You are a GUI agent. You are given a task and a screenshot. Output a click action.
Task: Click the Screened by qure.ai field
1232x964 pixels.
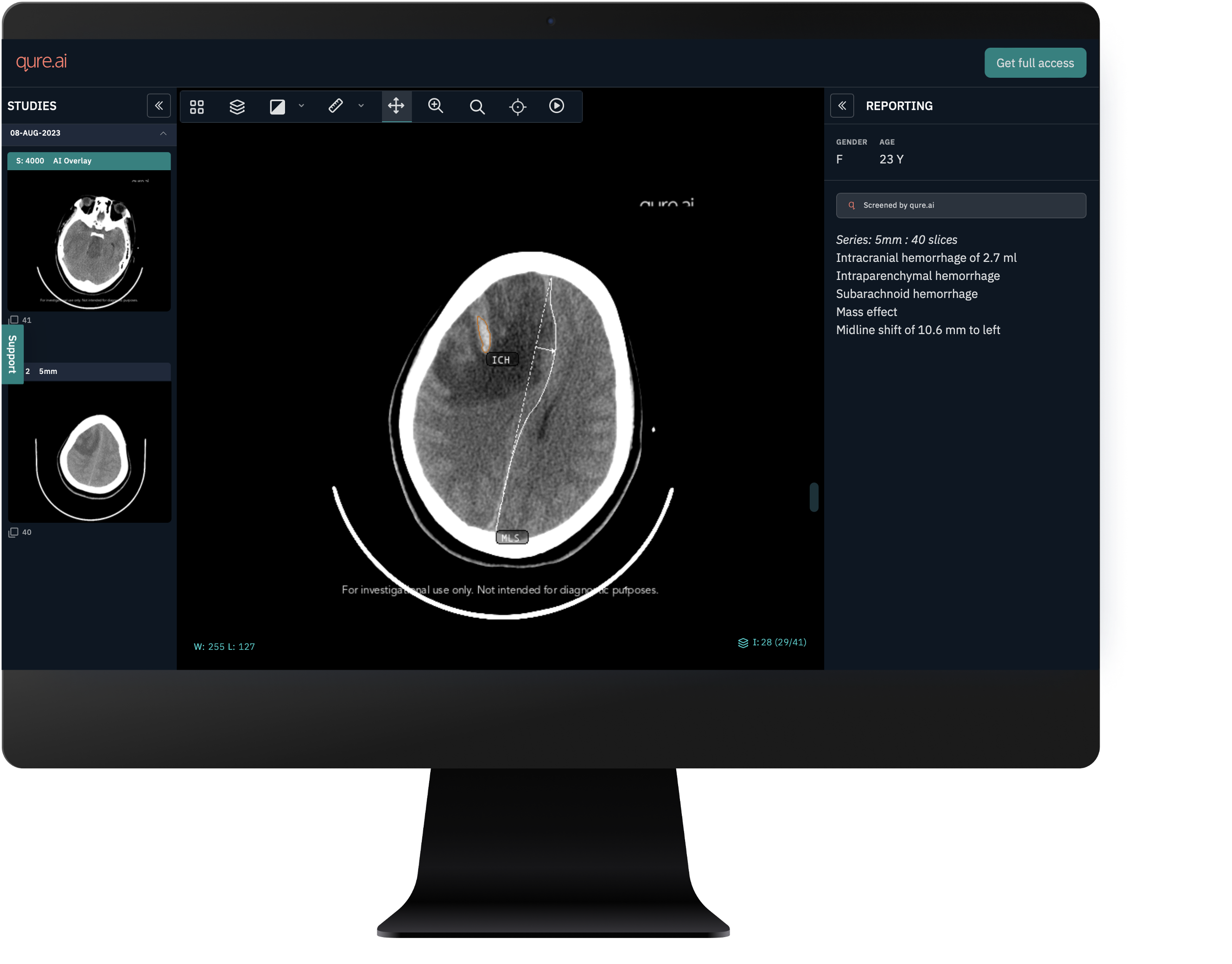(960, 205)
